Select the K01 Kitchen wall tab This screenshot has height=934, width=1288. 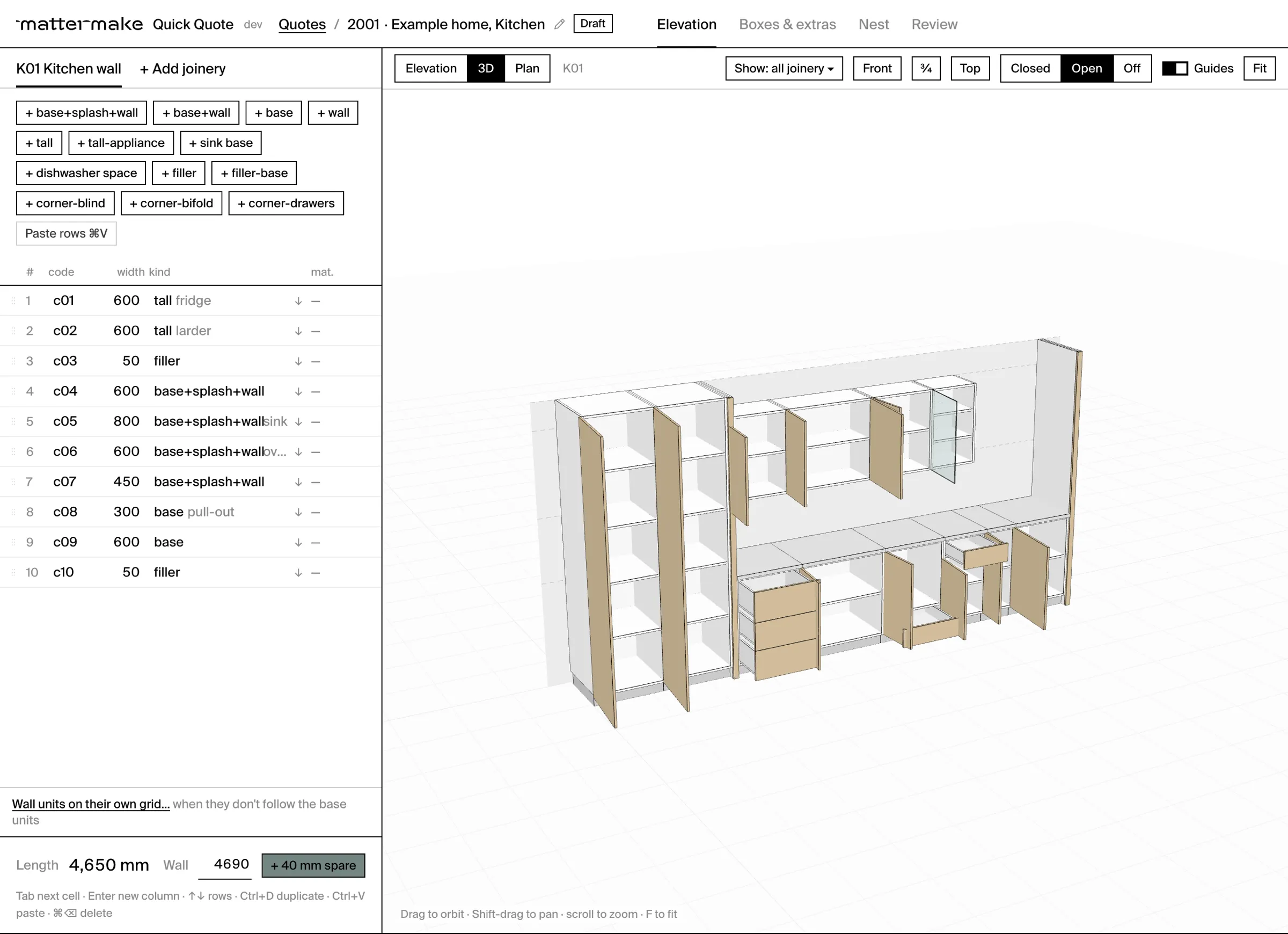tap(69, 69)
